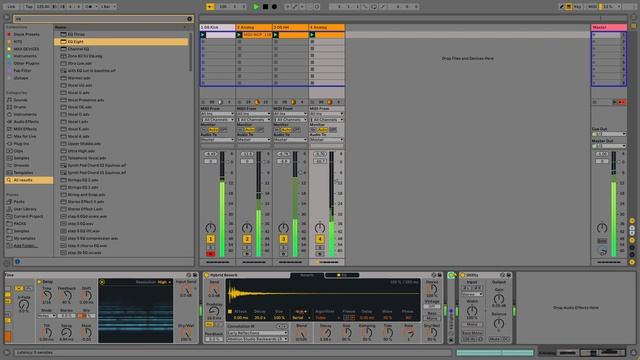Click Add Folder... in browser Places
The width and height of the screenshot is (640, 360).
(x=25, y=245)
